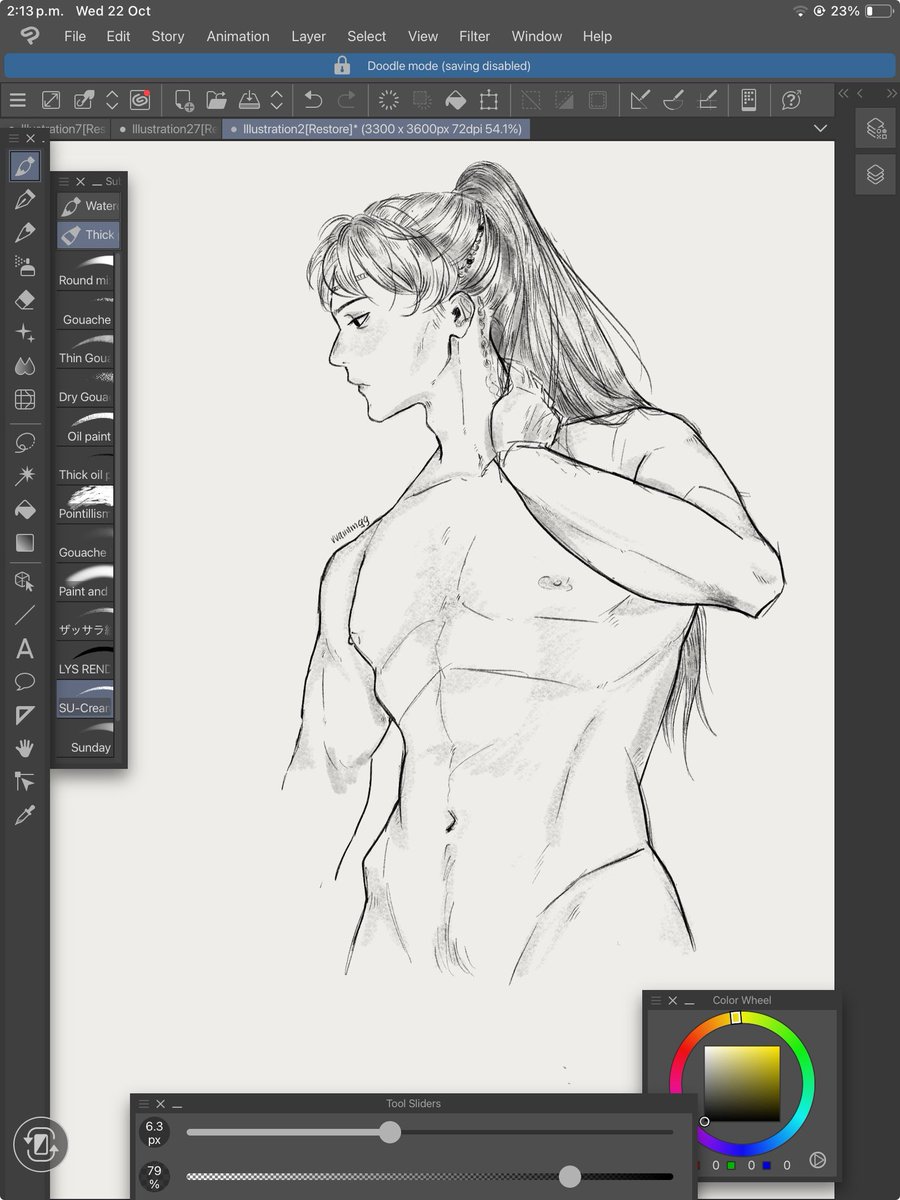Click the Fill paint bucket command icon
900x1200 pixels.
pos(455,100)
